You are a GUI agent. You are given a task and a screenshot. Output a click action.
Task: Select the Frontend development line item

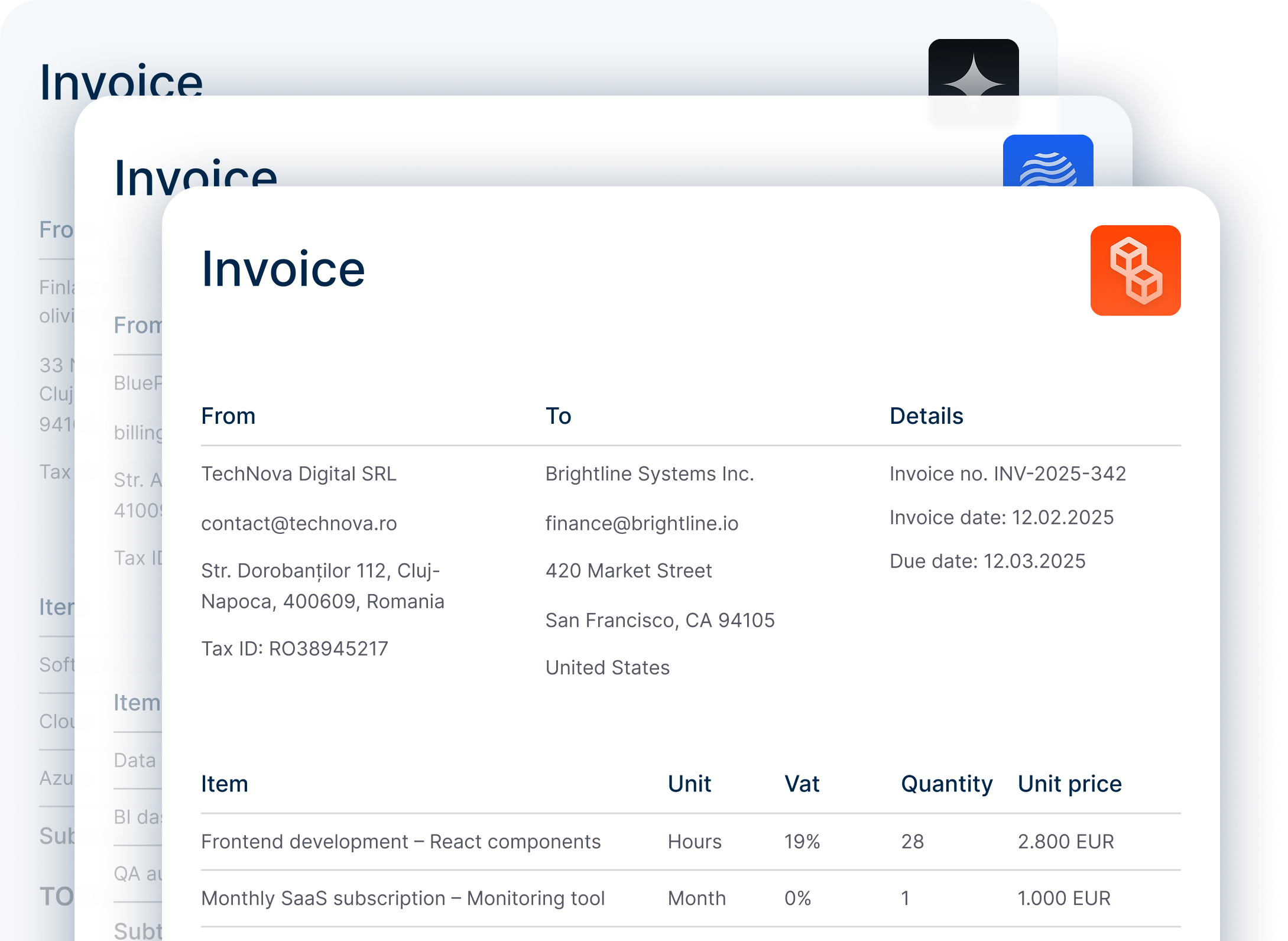pos(402,842)
